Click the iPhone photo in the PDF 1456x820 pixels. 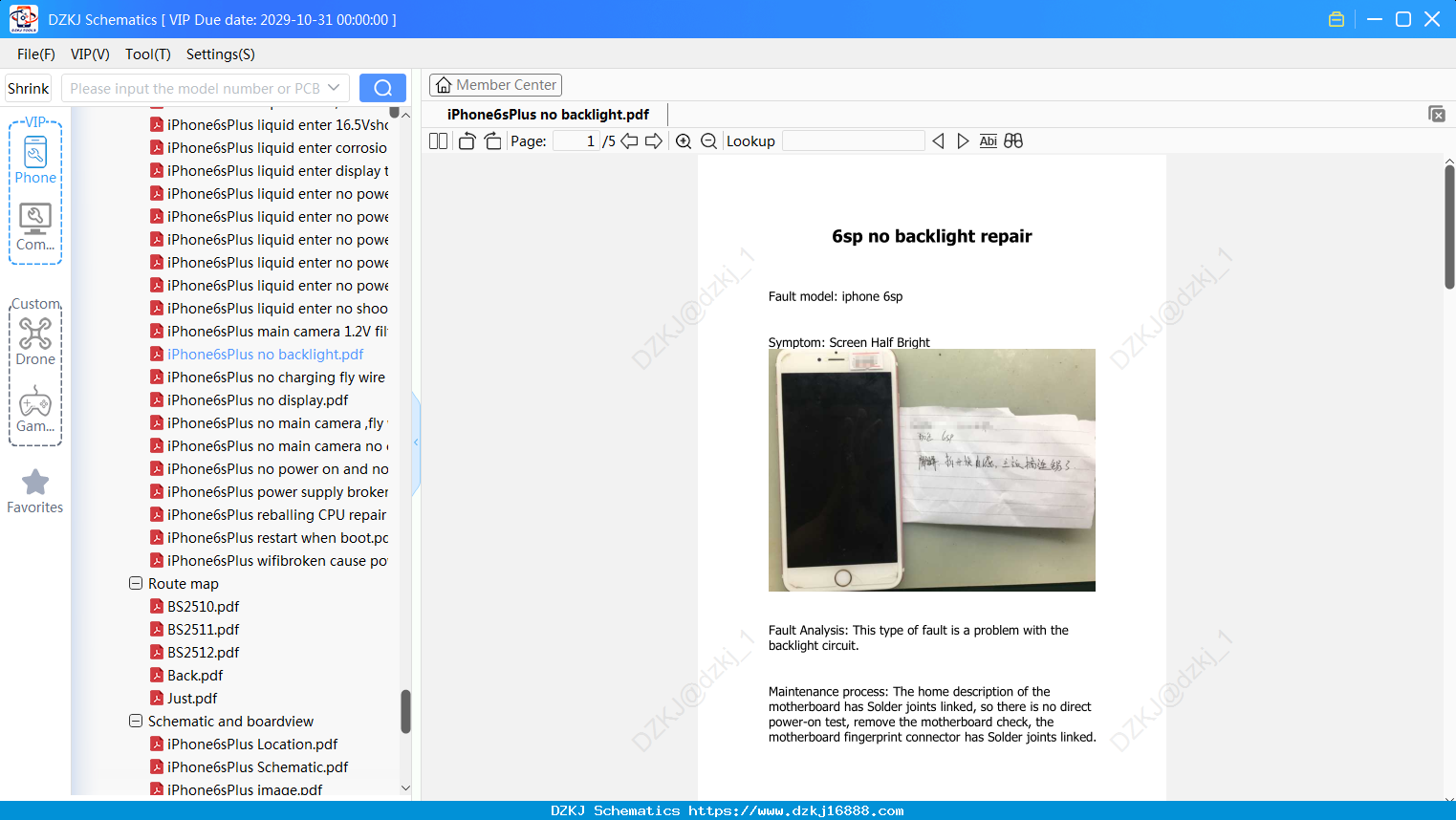point(931,470)
